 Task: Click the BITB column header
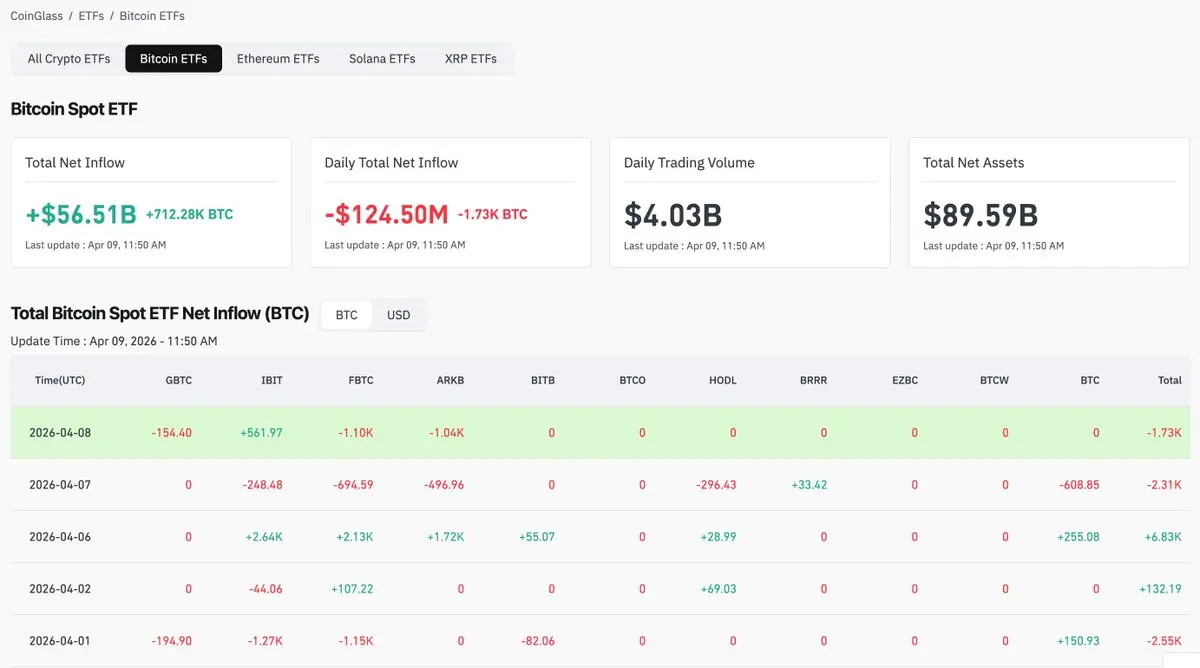point(543,380)
